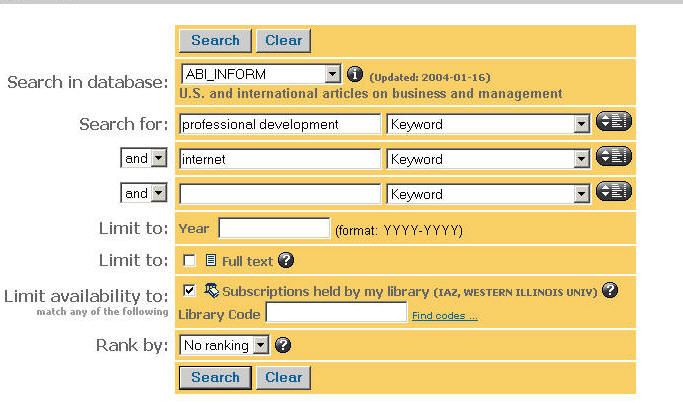Click the empty third search term field
683x403 pixels.
click(280, 194)
